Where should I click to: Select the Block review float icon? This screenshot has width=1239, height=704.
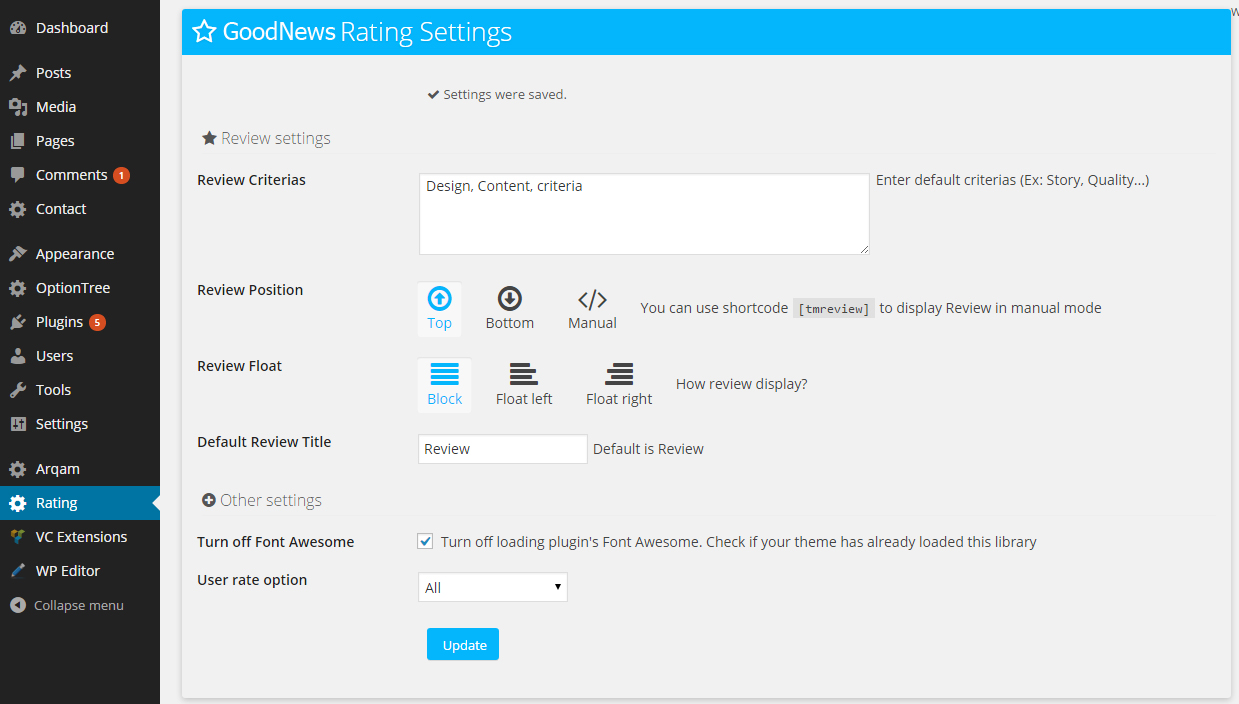point(444,374)
